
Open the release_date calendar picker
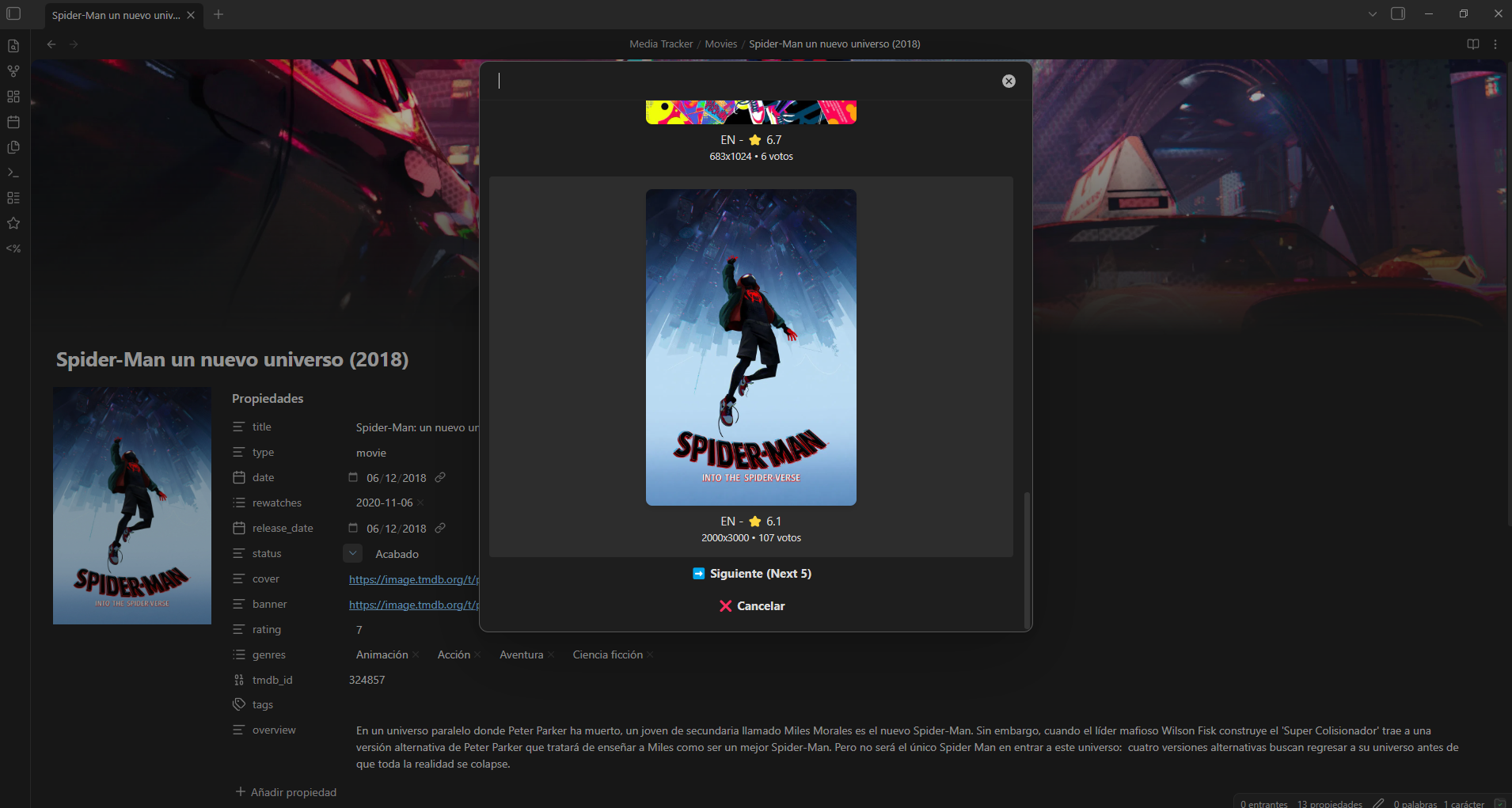click(x=353, y=528)
